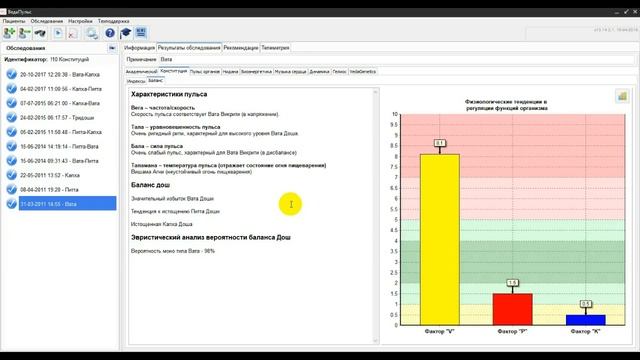640x360 pixels.
Task: Select the Музыка сердца sub-tab
Action: 291,72
